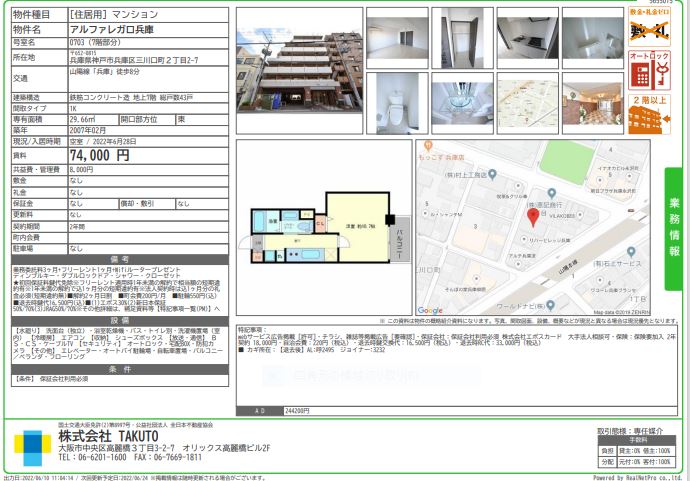Click the VILAKOBE8 circle marker on the map

[x=580, y=215]
